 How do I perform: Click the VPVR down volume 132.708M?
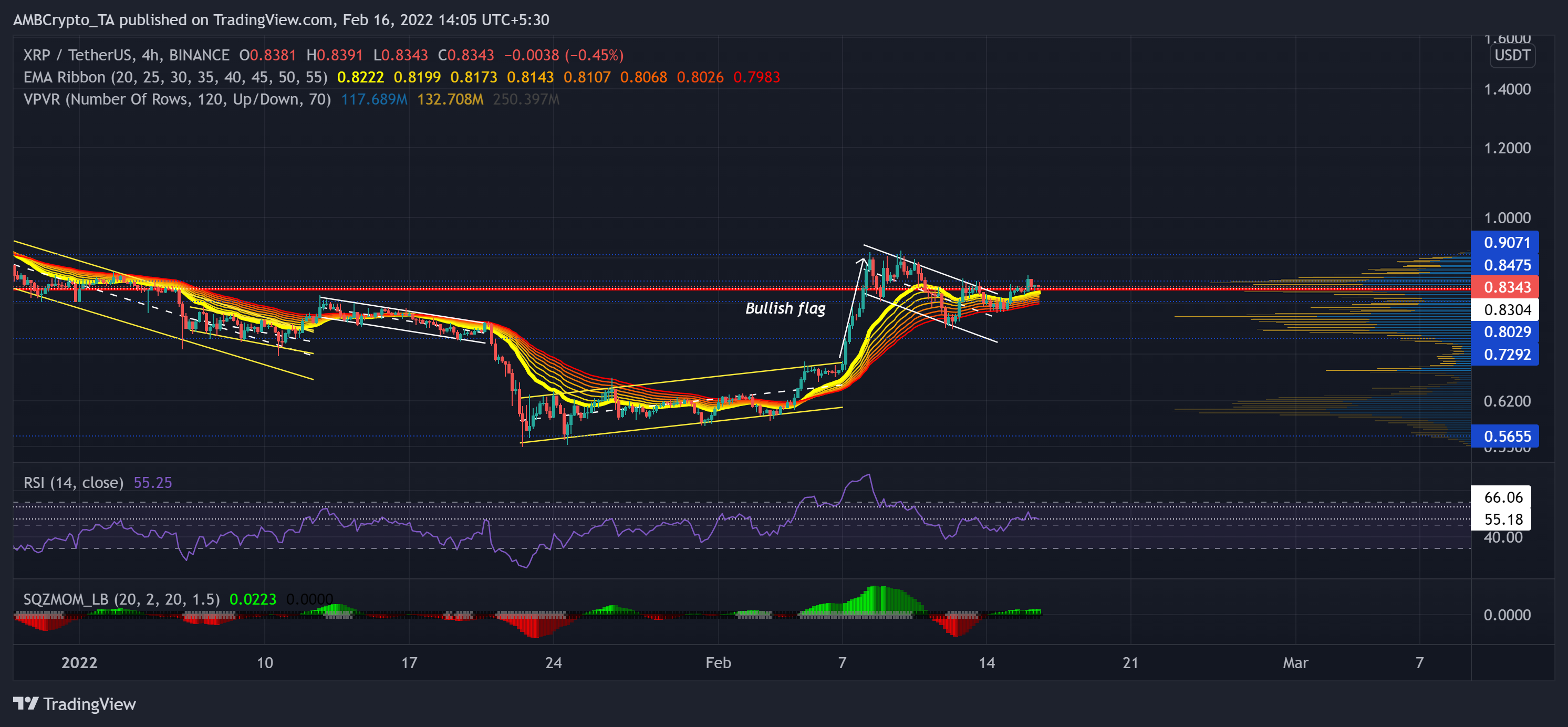pyautogui.click(x=450, y=99)
